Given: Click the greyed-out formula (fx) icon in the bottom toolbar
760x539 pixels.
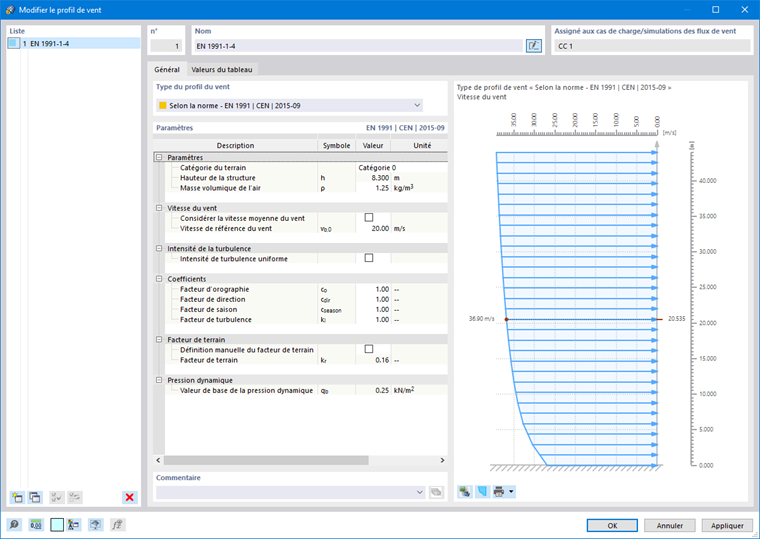Looking at the screenshot, I should (x=117, y=524).
